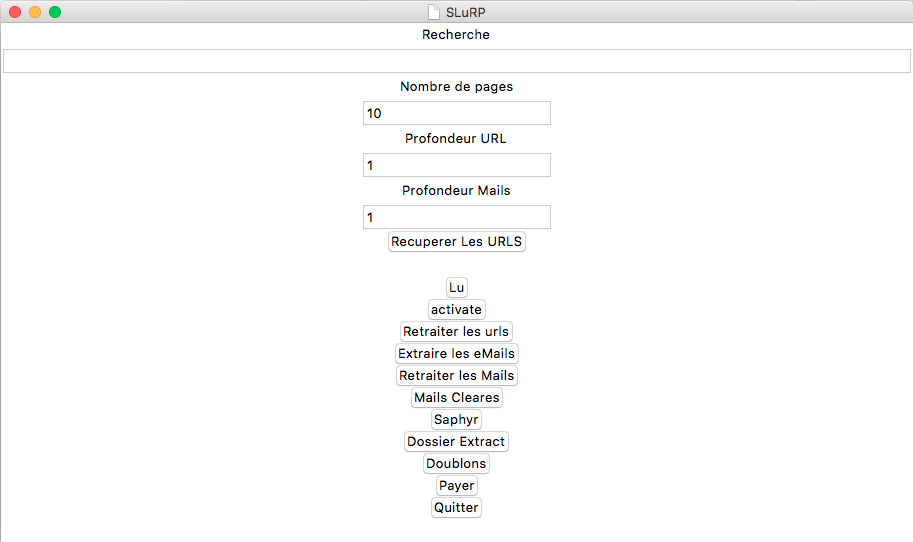Focus the Nombre de pages field
This screenshot has height=542, width=913.
click(456, 113)
